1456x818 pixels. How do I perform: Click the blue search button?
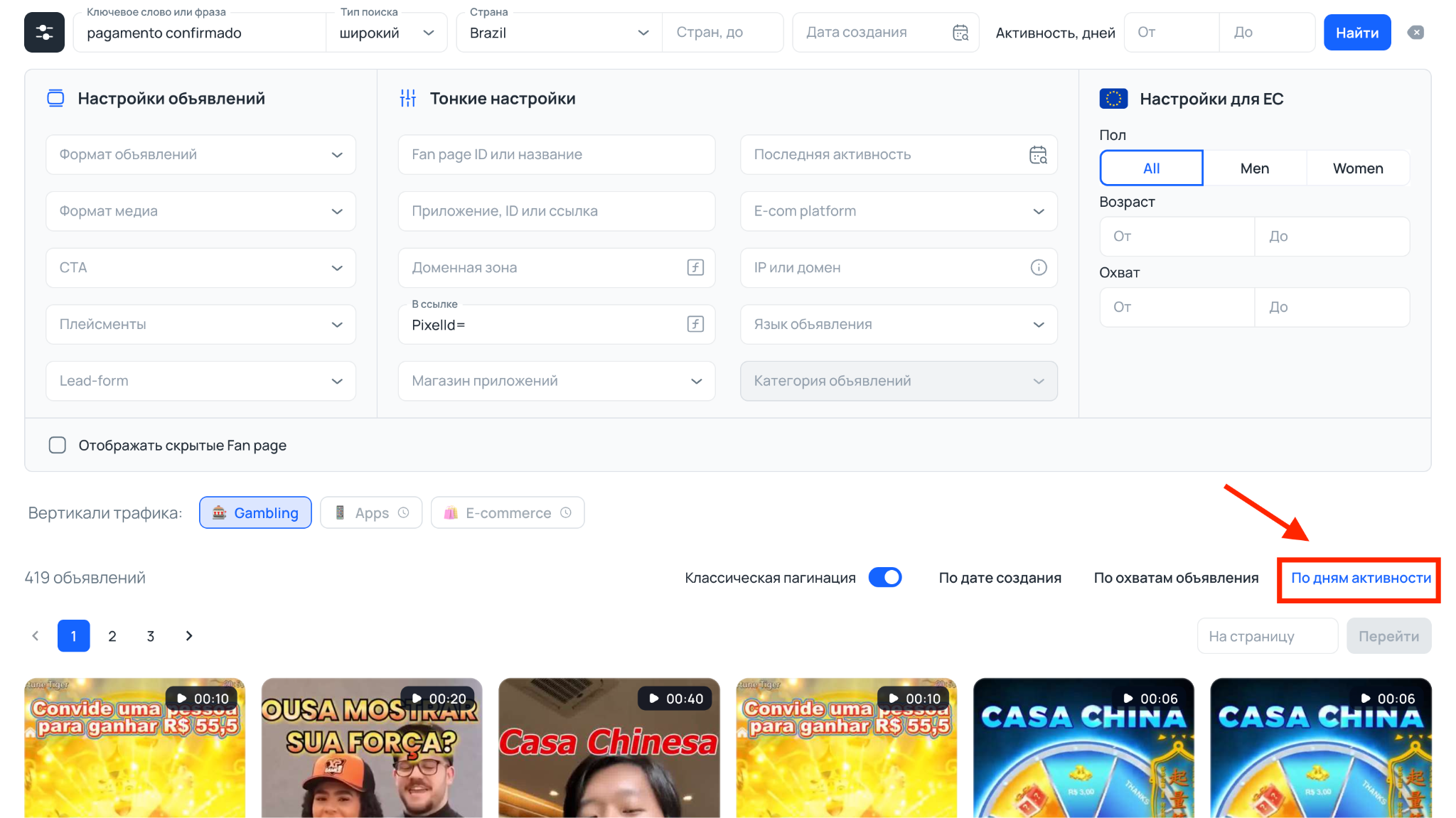(x=1356, y=33)
